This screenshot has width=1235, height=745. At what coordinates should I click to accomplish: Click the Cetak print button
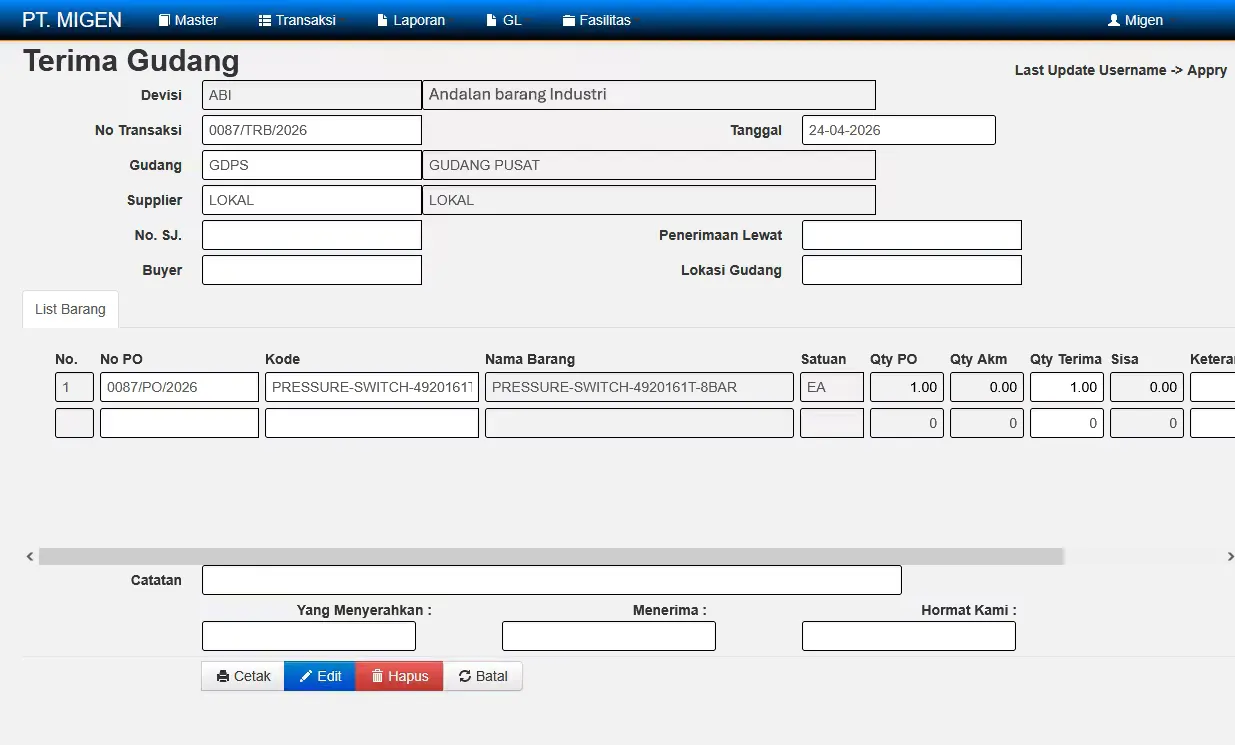click(x=243, y=676)
